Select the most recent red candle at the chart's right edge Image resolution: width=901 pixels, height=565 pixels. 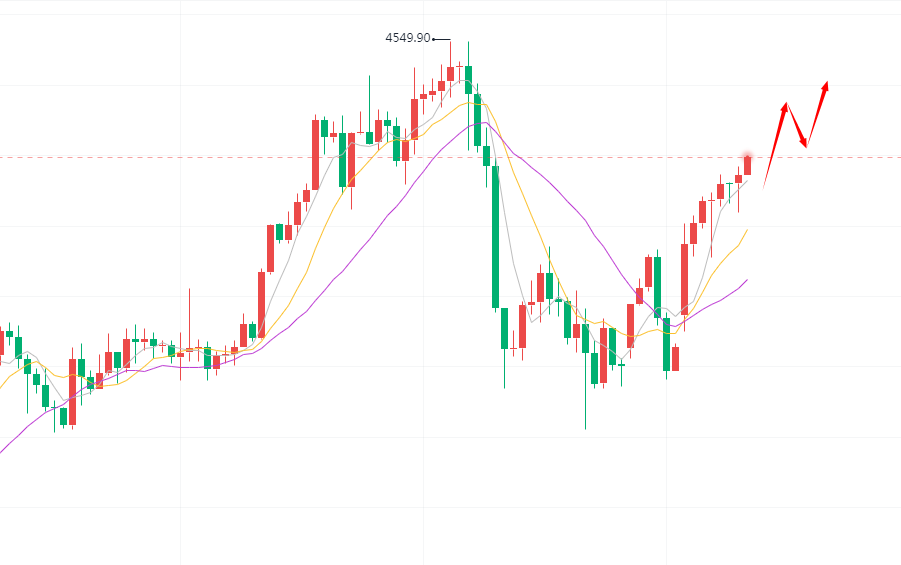[747, 165]
